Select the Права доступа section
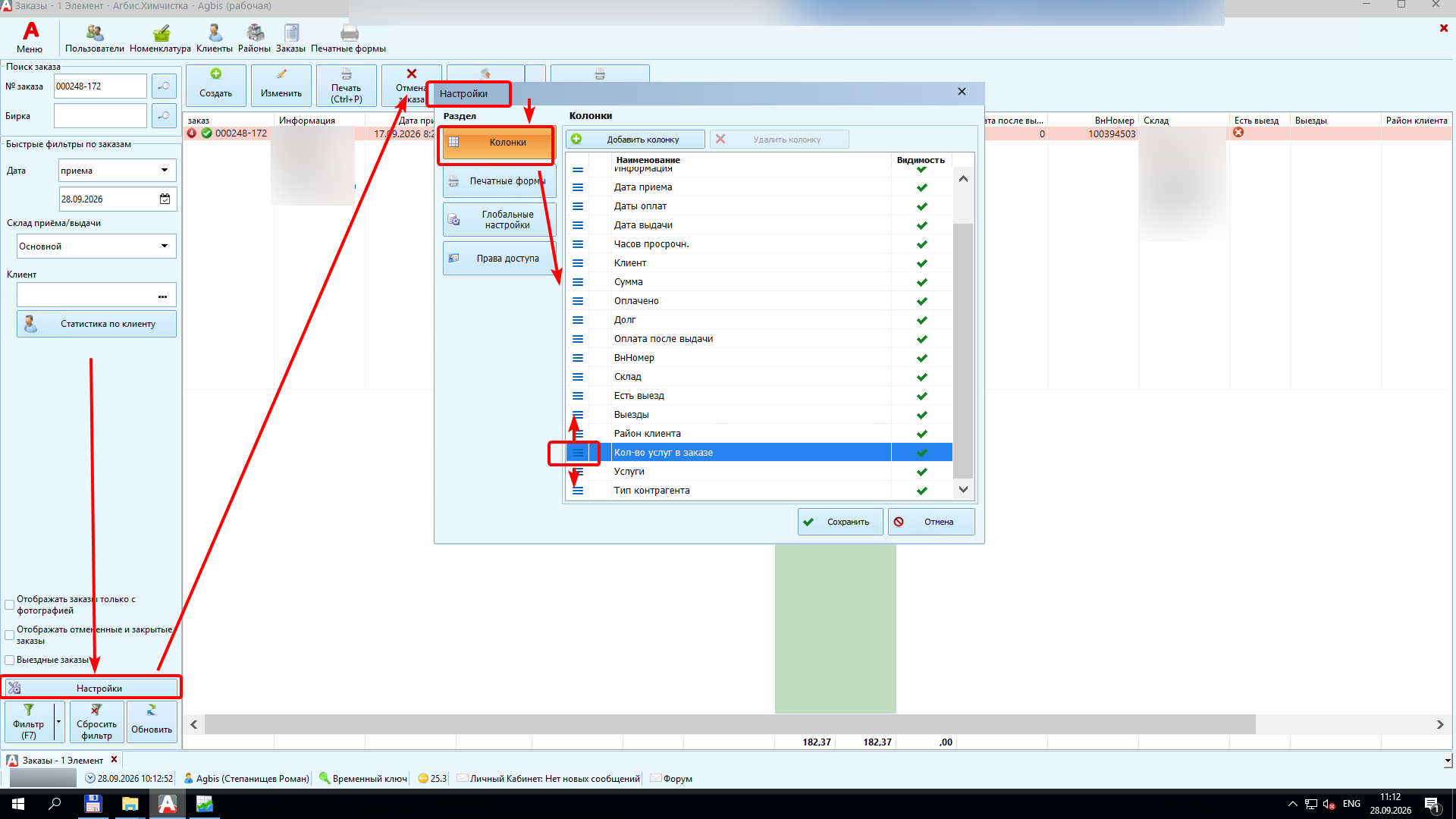 tap(499, 259)
